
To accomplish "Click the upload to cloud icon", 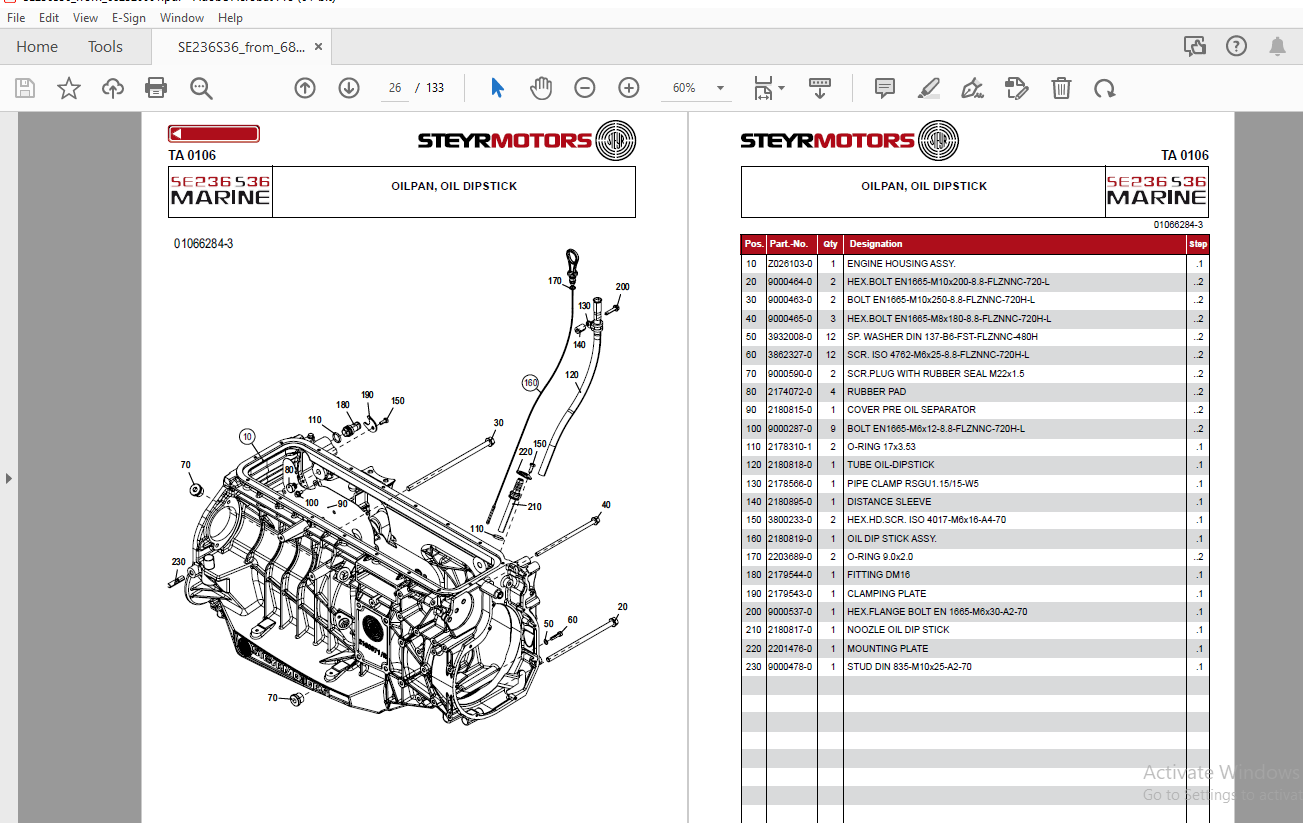I will 113,88.
